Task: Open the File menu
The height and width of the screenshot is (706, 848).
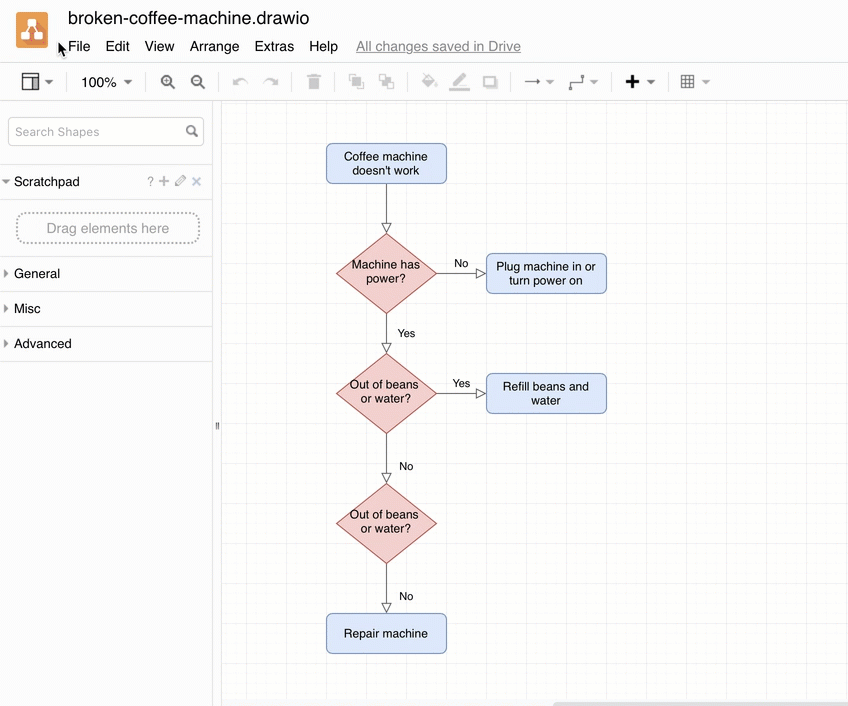Action: click(x=78, y=46)
